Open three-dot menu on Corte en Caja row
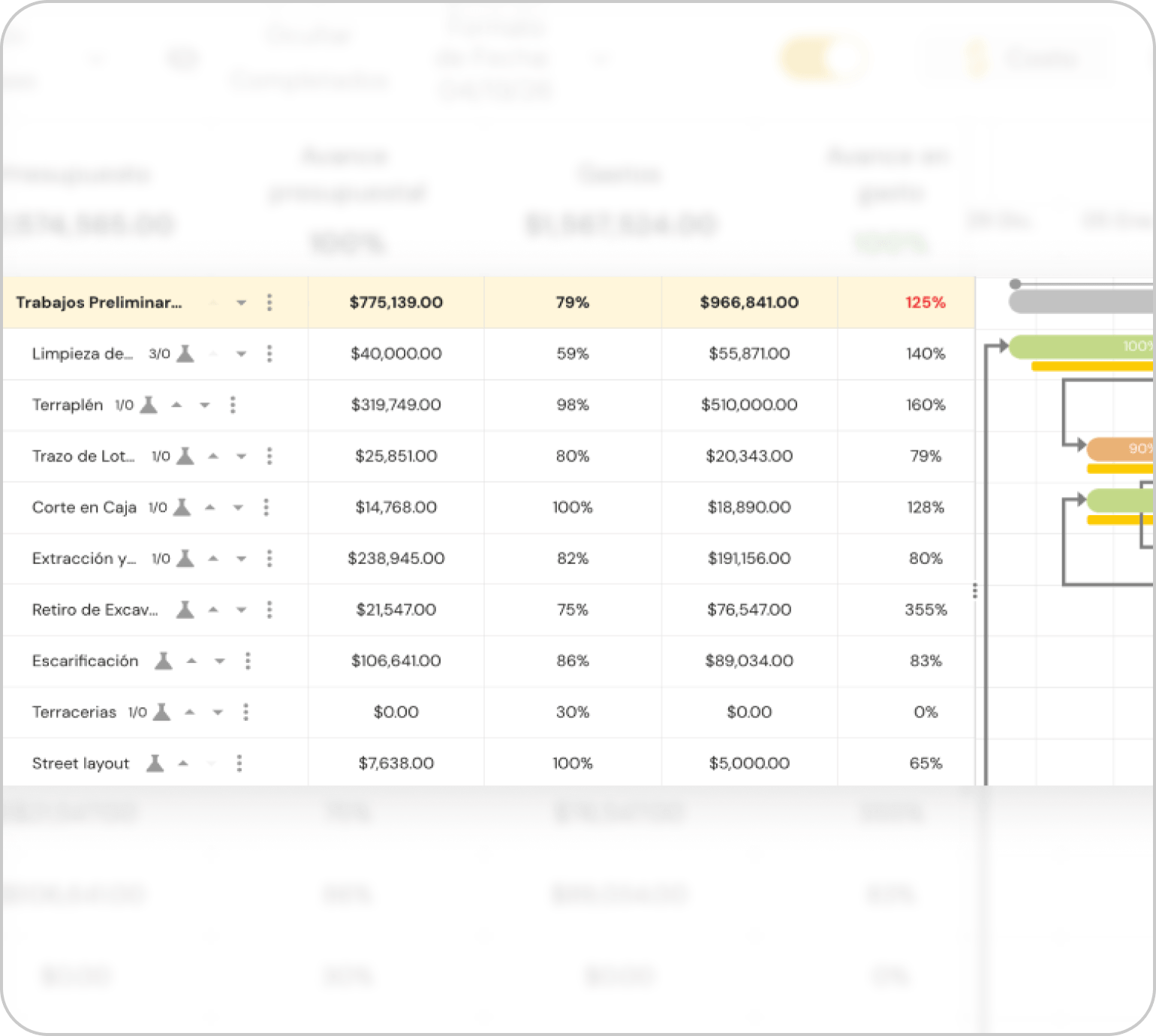The height and width of the screenshot is (1036, 1156). (266, 507)
